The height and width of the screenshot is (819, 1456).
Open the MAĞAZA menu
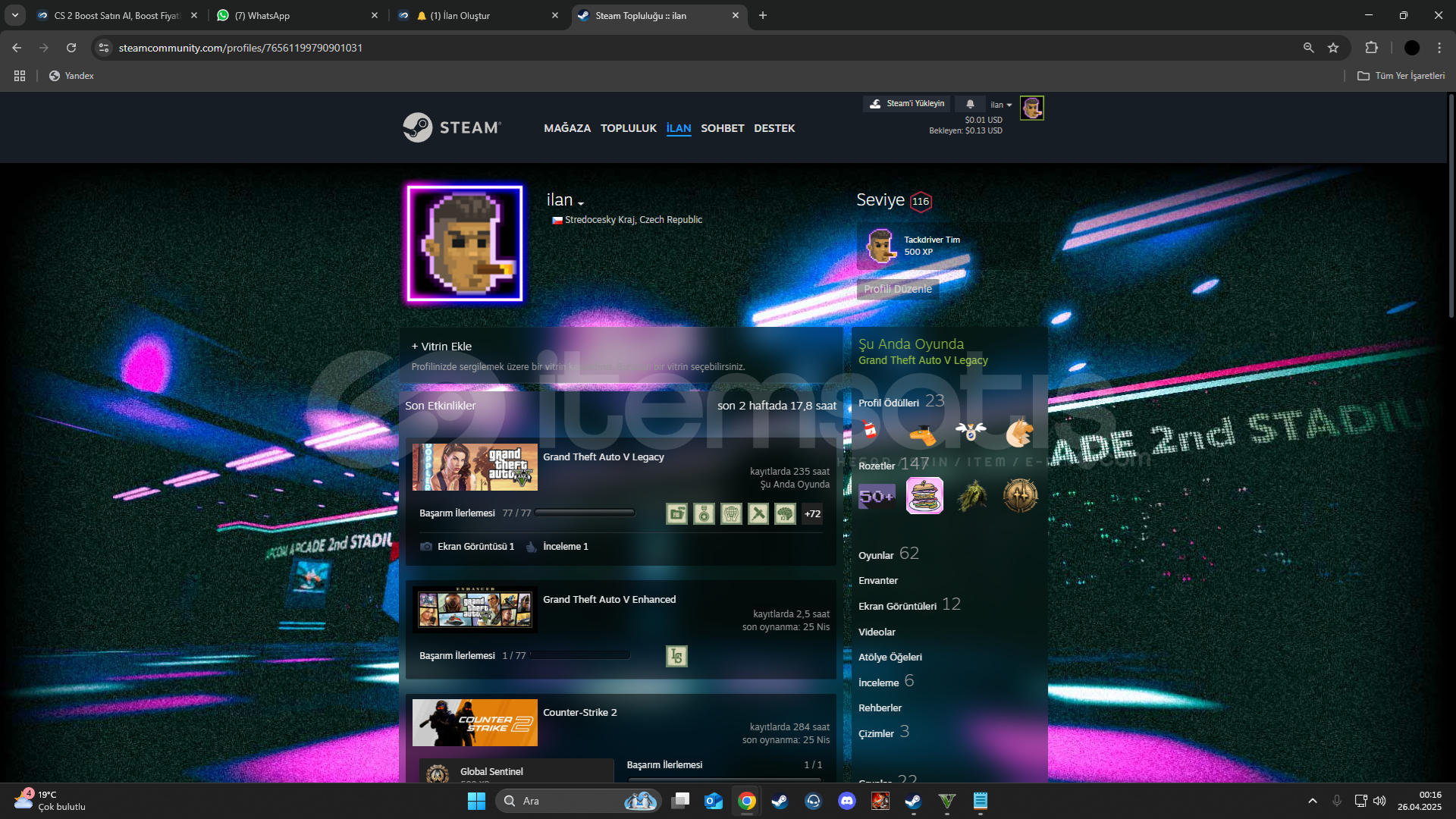point(567,128)
